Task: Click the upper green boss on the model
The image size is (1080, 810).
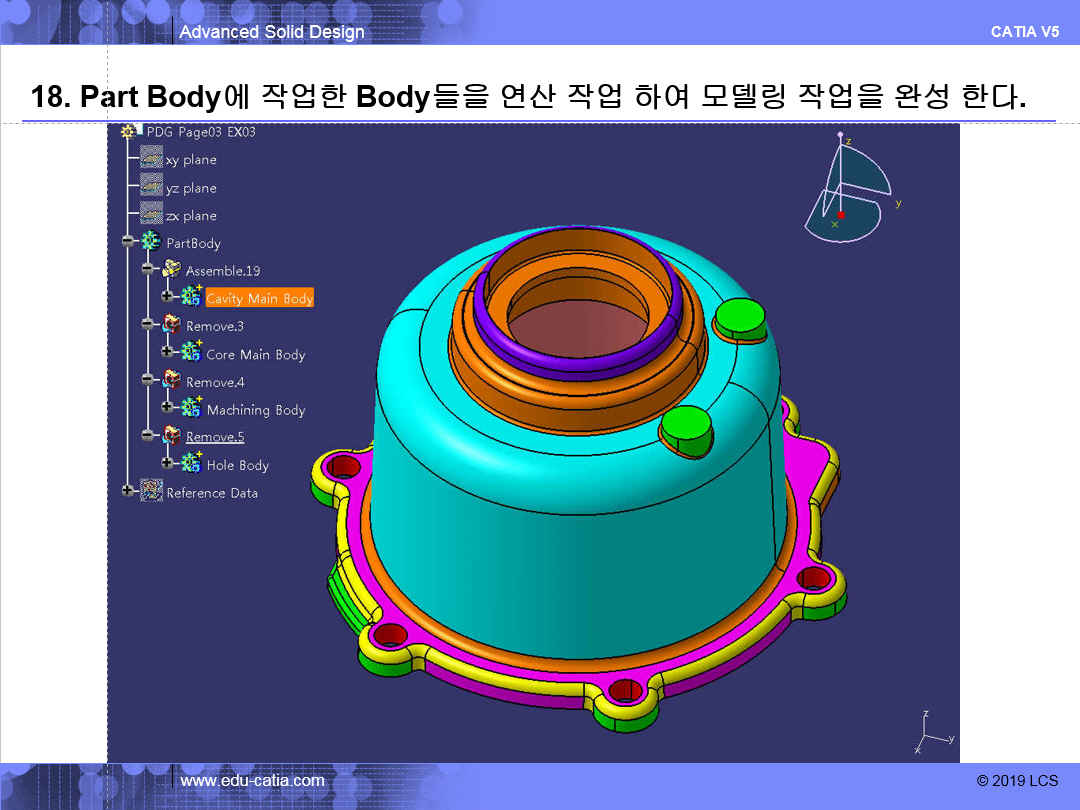Action: [740, 318]
